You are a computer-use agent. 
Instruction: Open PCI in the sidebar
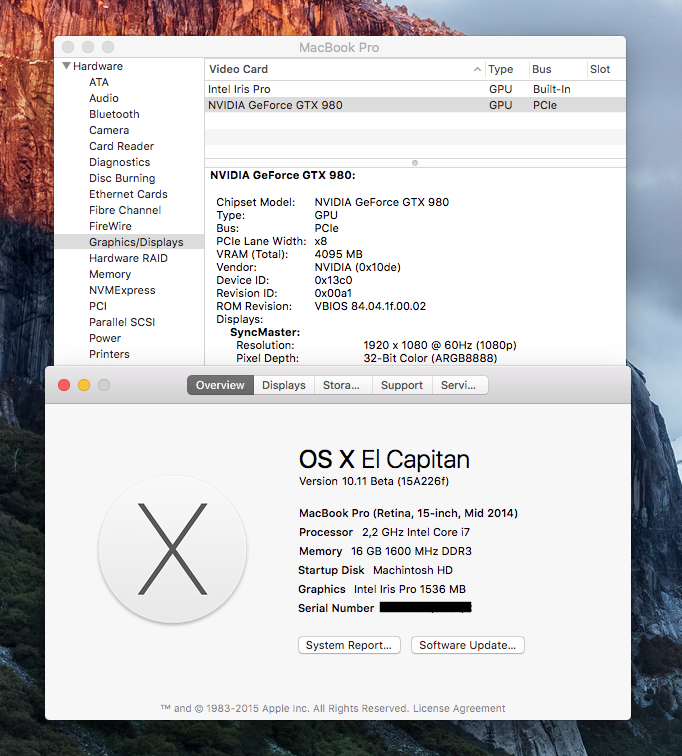(x=98, y=306)
